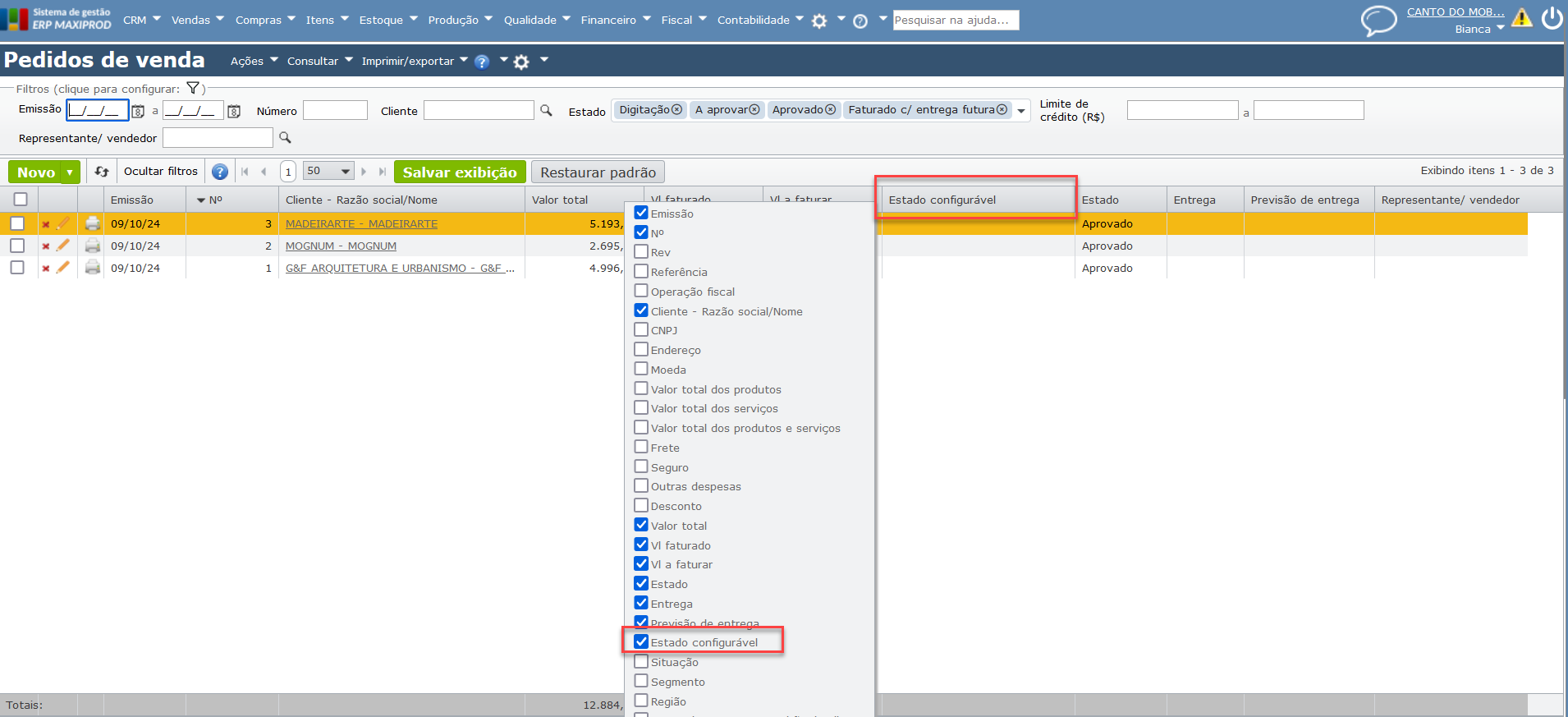Uncheck the Valor total column option
This screenshot has width=1568, height=717.
point(641,525)
